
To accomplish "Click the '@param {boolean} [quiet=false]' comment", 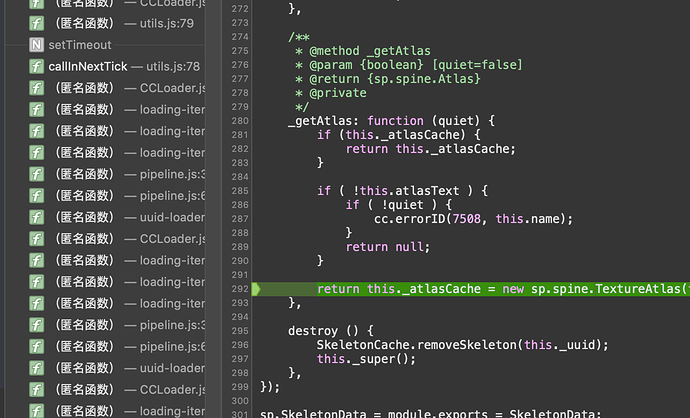I will point(416,65).
